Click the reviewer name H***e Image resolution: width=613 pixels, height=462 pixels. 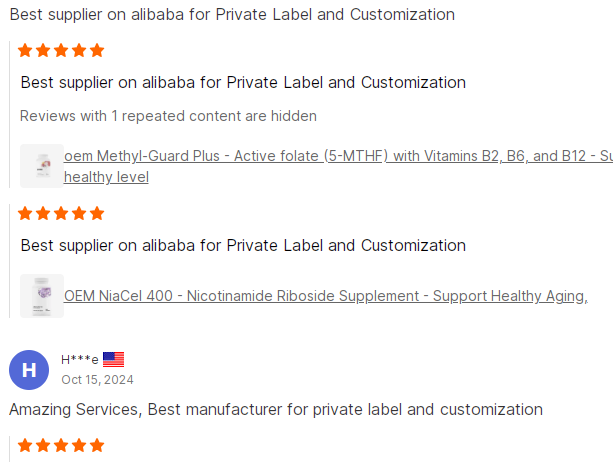[x=80, y=359]
